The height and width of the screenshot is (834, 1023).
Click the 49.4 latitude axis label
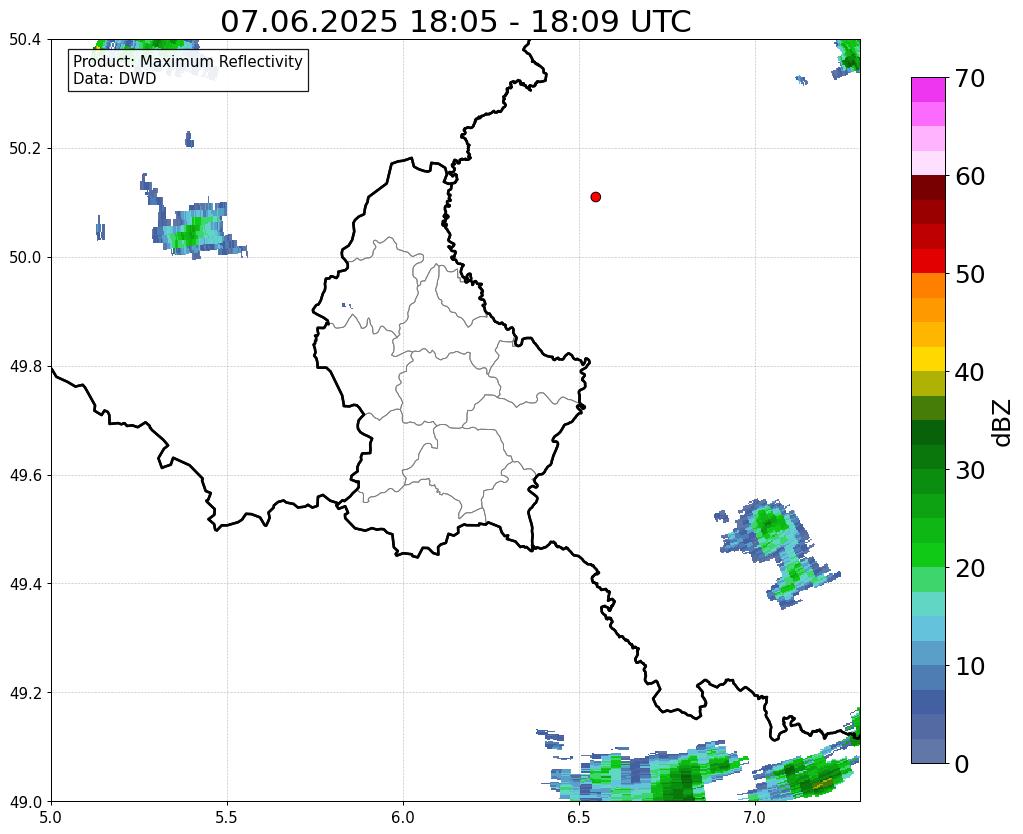coord(25,584)
